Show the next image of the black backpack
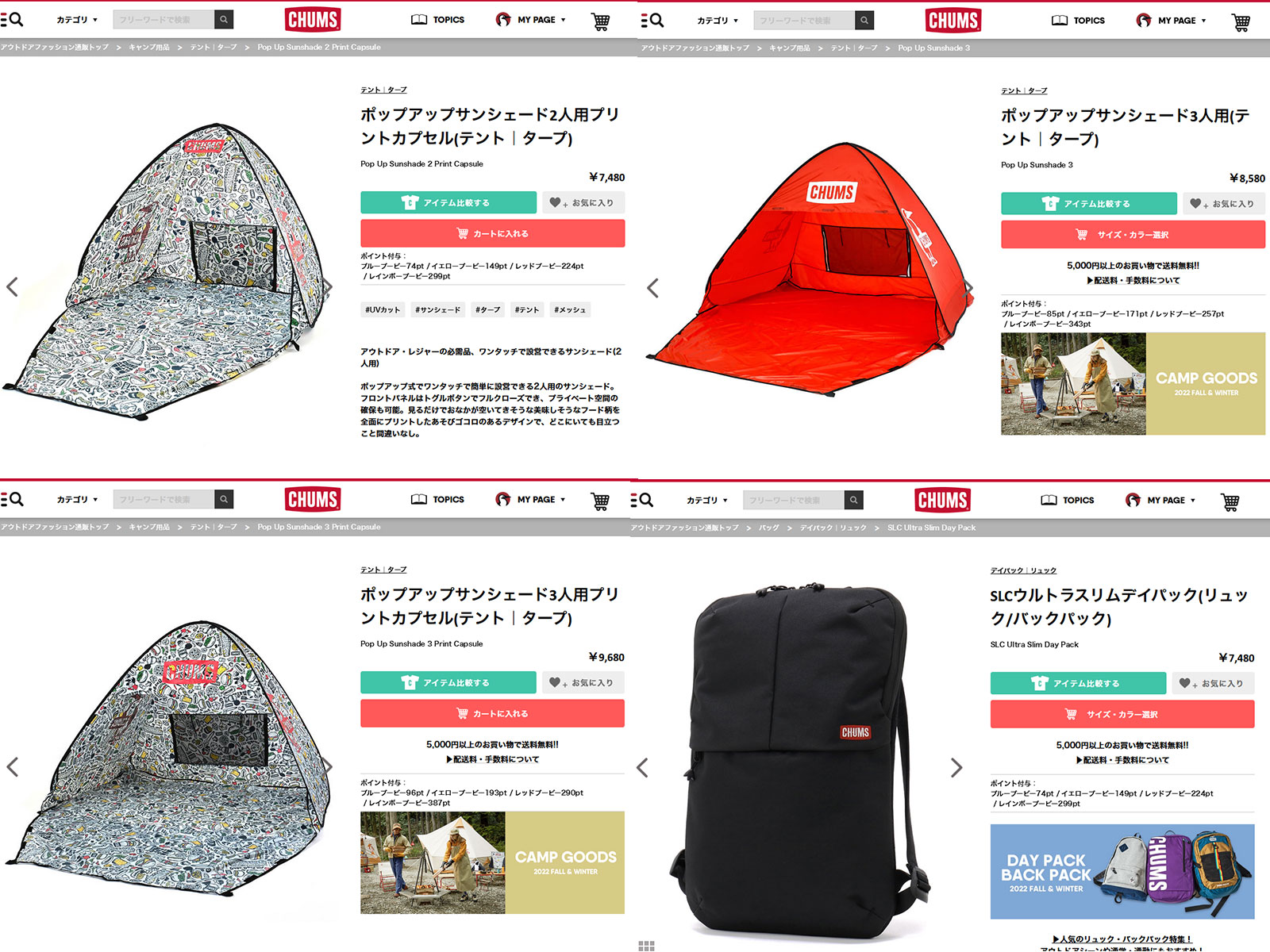 956,767
